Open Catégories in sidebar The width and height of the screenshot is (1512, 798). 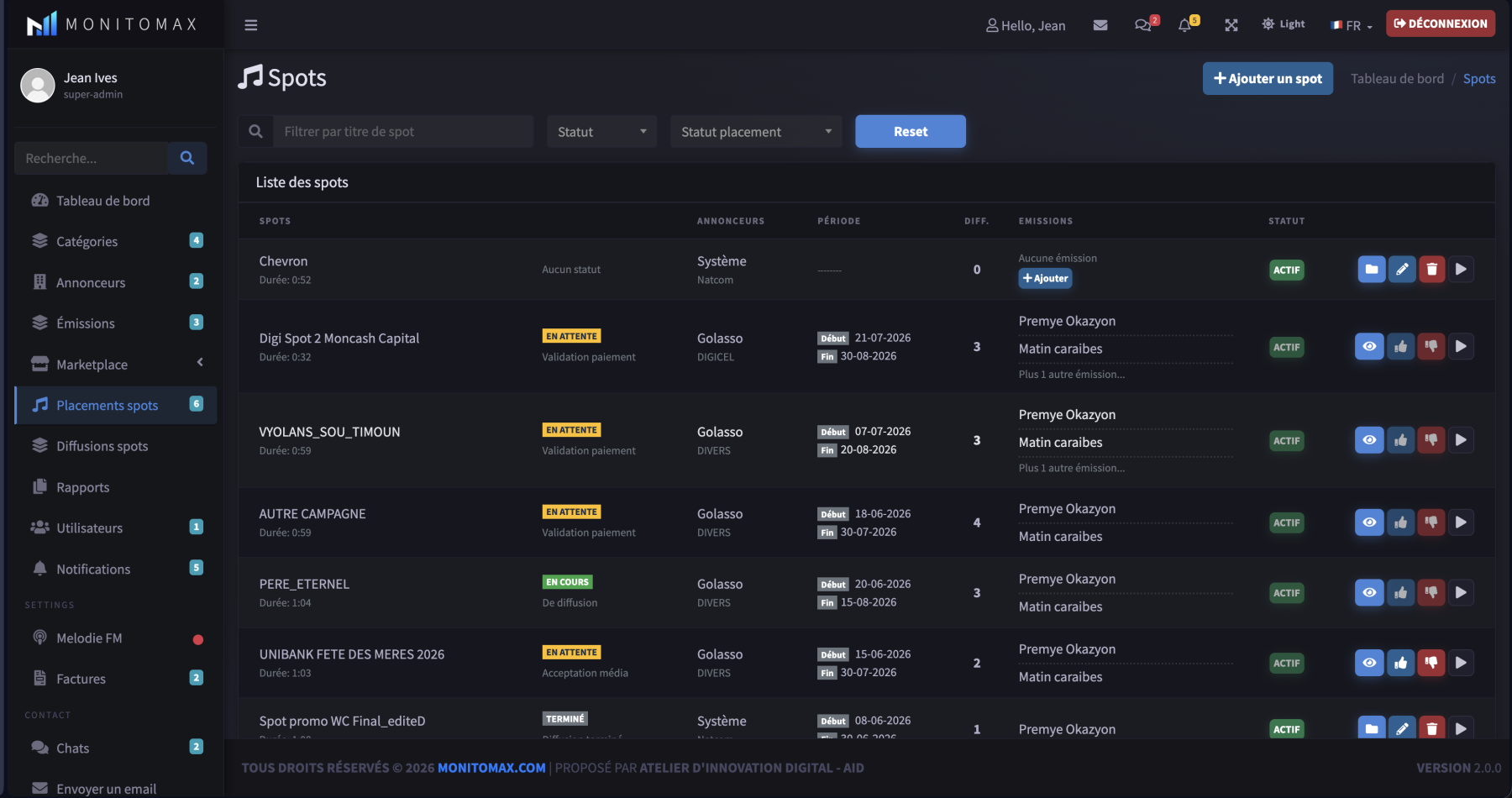[116, 241]
